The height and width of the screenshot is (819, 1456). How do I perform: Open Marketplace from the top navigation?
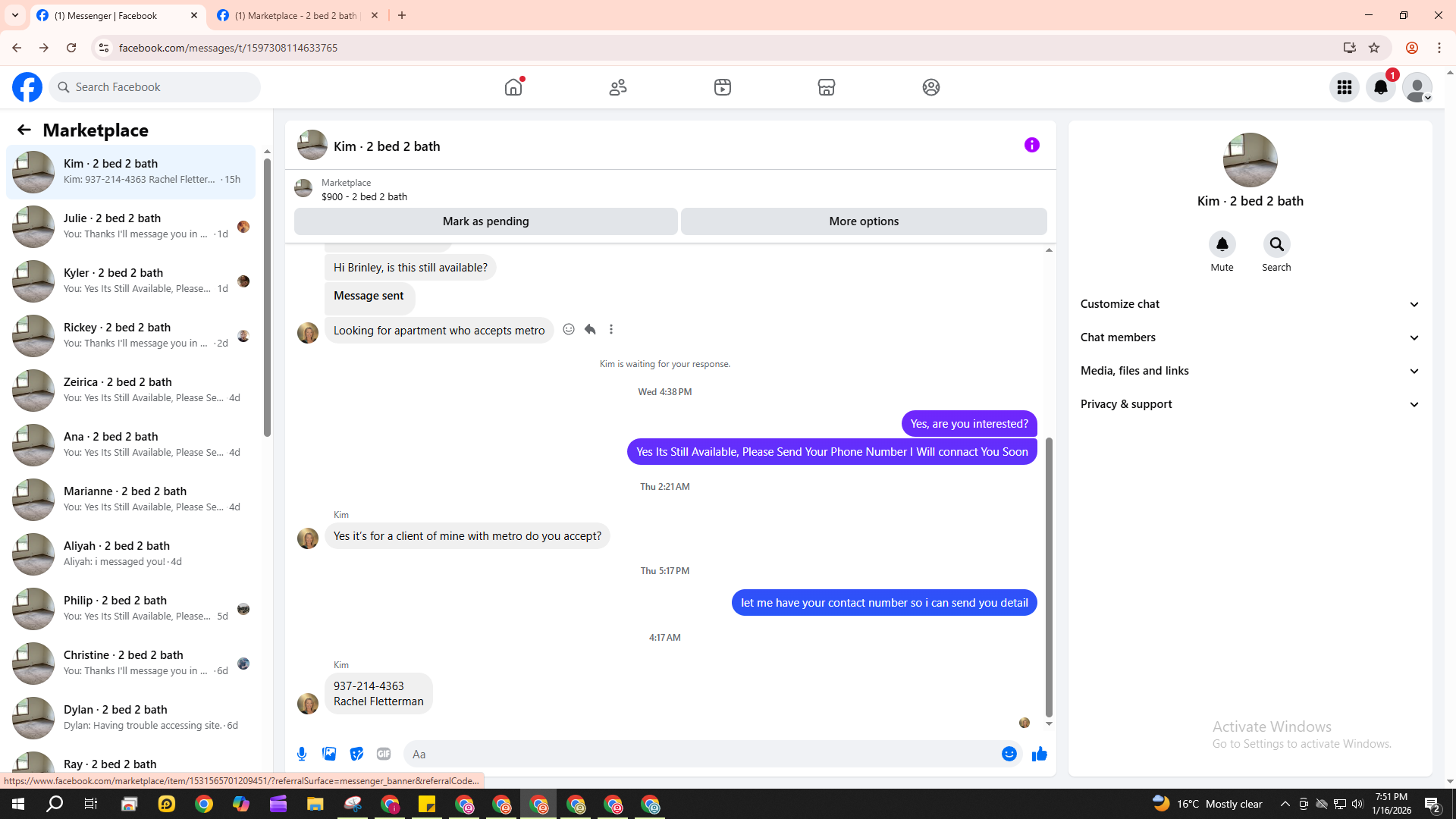827,87
